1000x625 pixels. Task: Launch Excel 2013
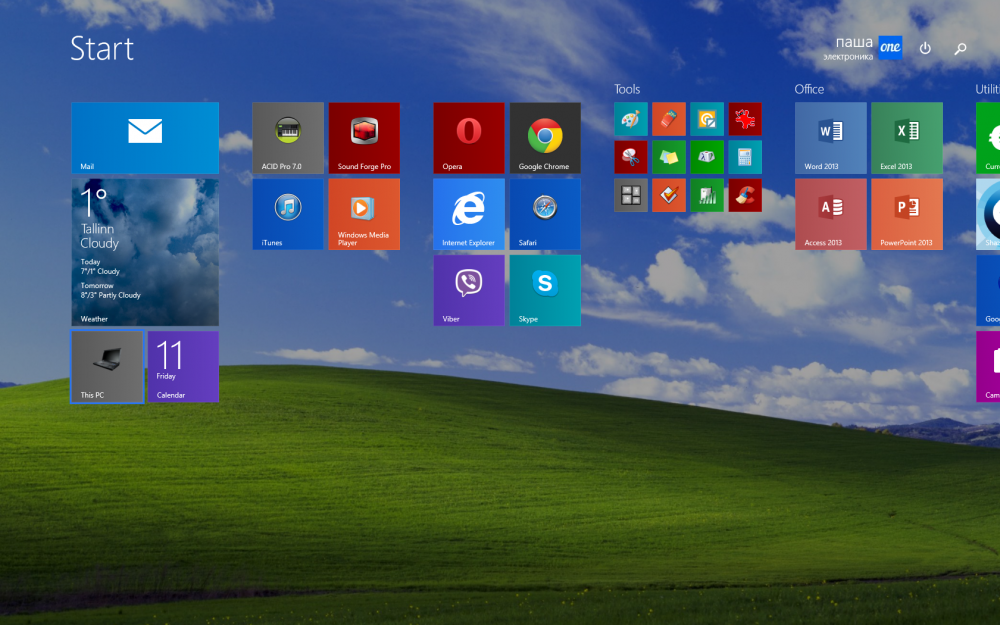[907, 138]
